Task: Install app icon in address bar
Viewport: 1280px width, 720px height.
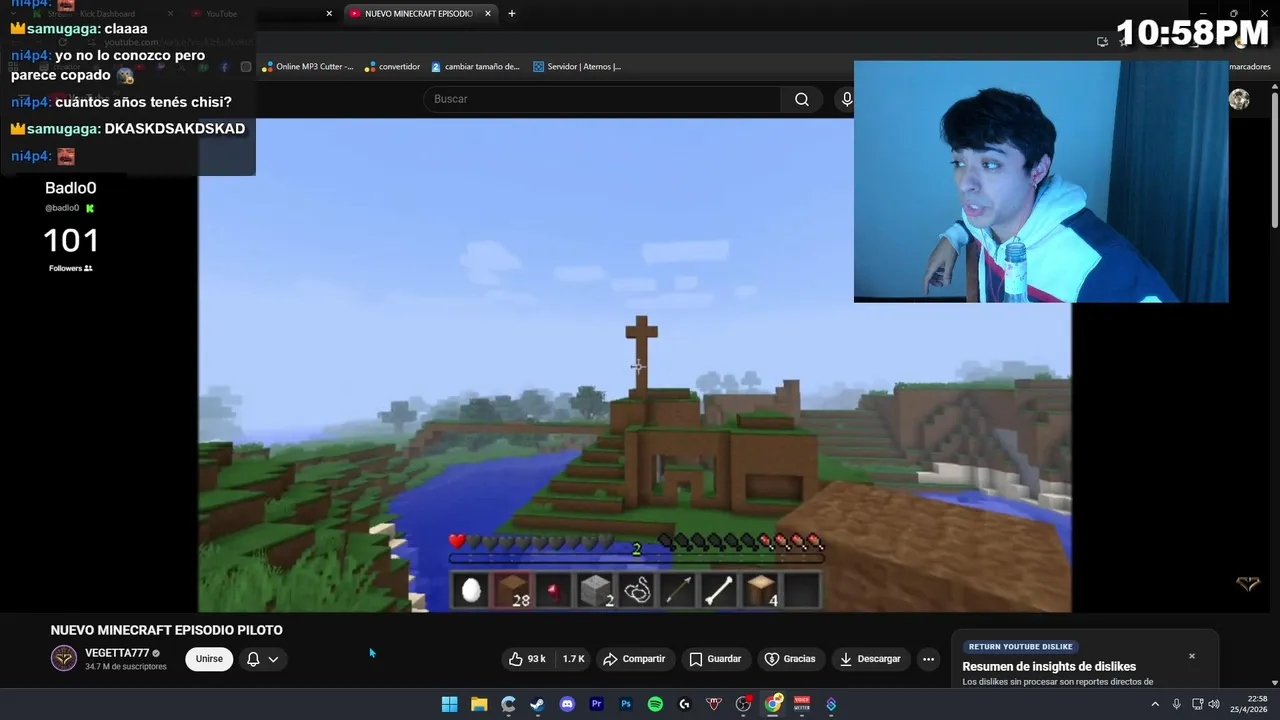Action: coord(1102,41)
